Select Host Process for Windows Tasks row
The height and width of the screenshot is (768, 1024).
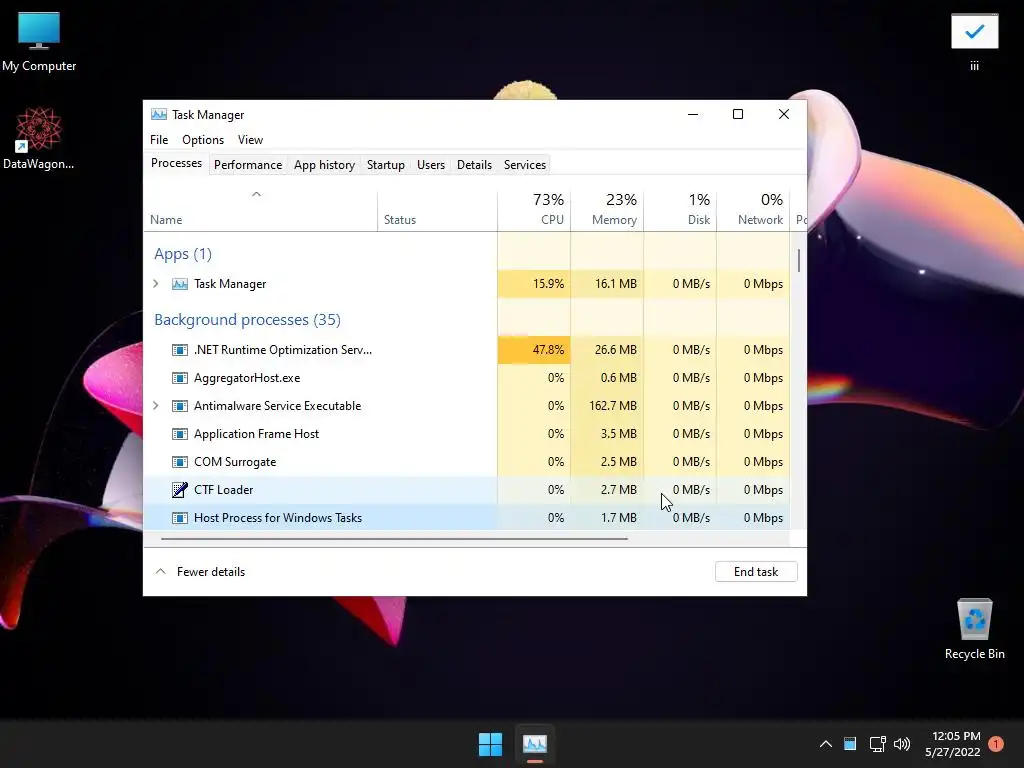point(467,518)
